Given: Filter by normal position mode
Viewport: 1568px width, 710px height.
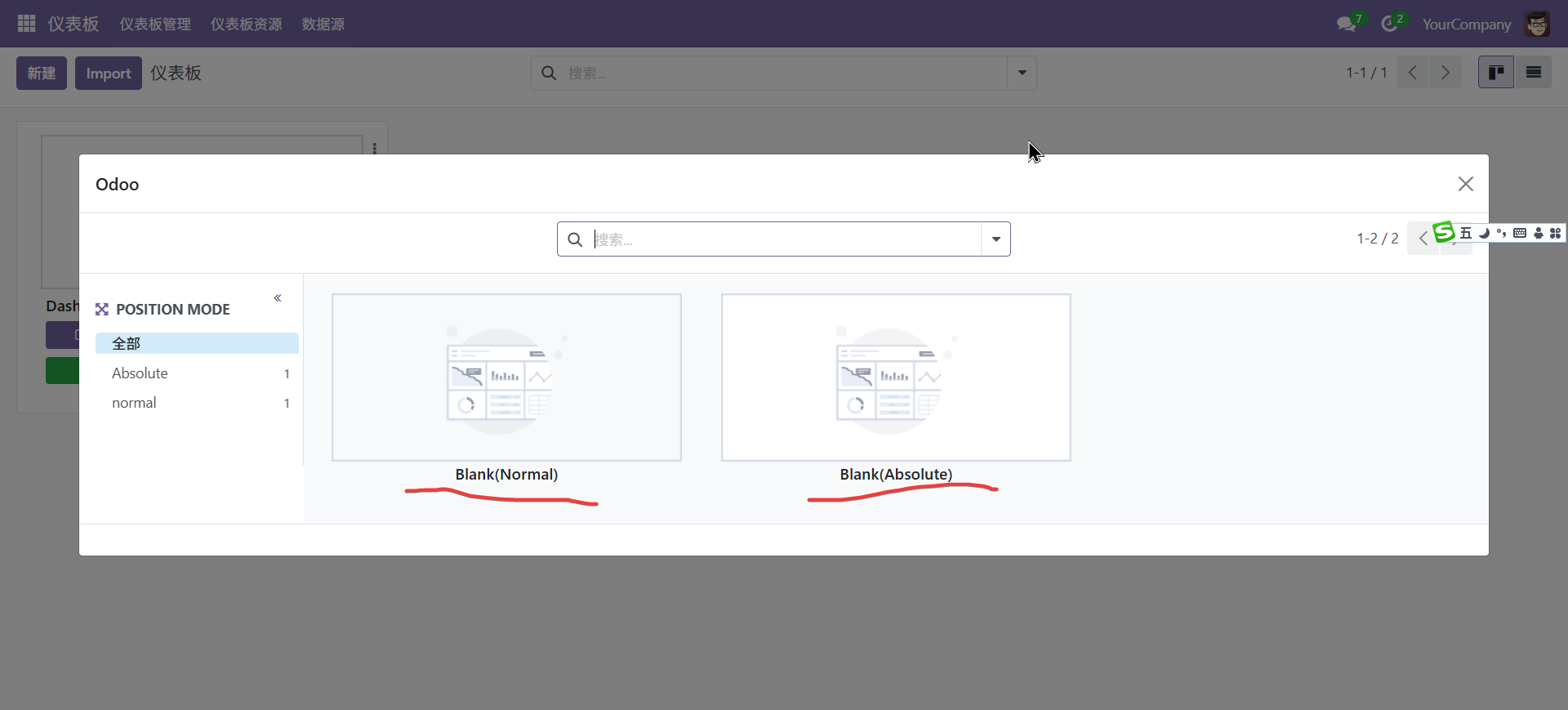Looking at the screenshot, I should coord(135,403).
